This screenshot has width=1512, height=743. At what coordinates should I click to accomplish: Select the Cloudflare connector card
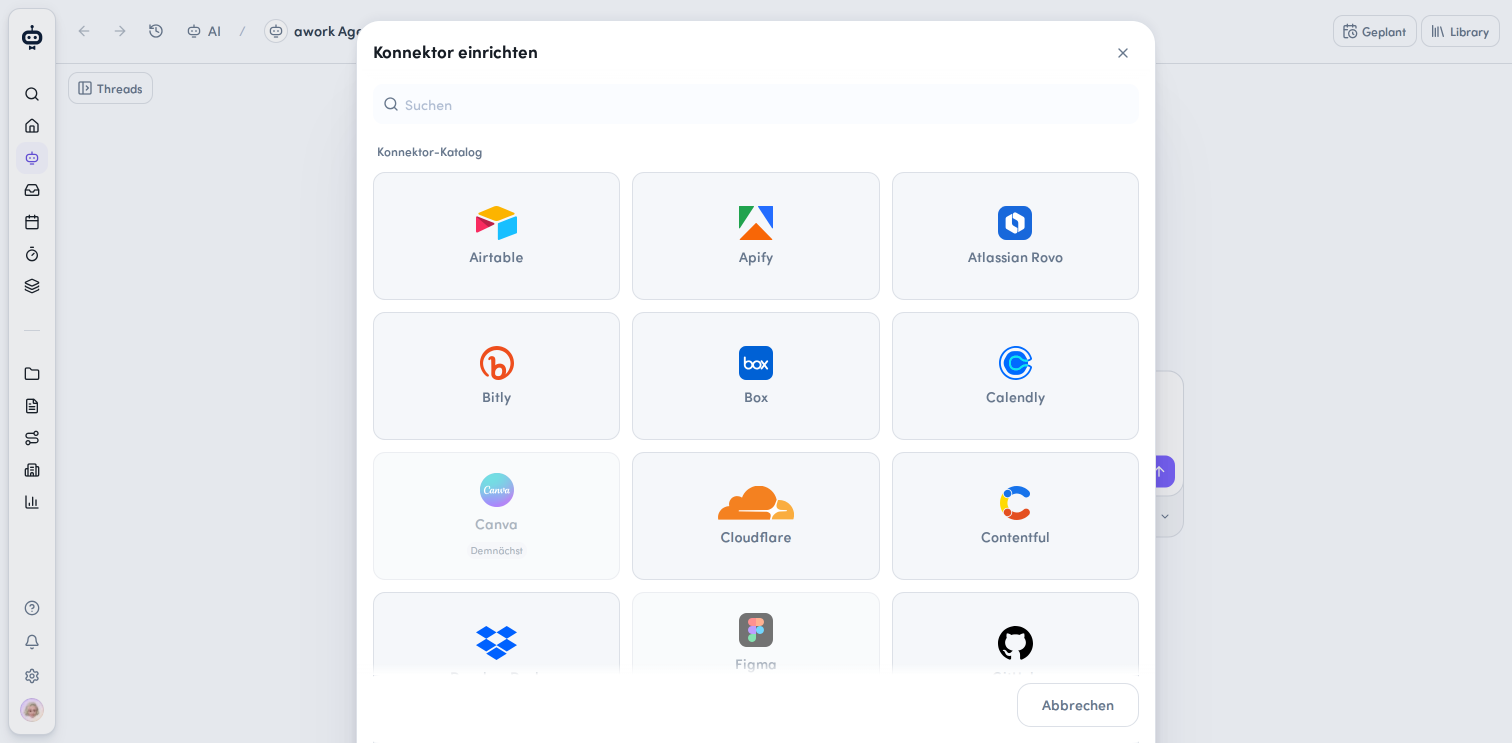(x=756, y=516)
